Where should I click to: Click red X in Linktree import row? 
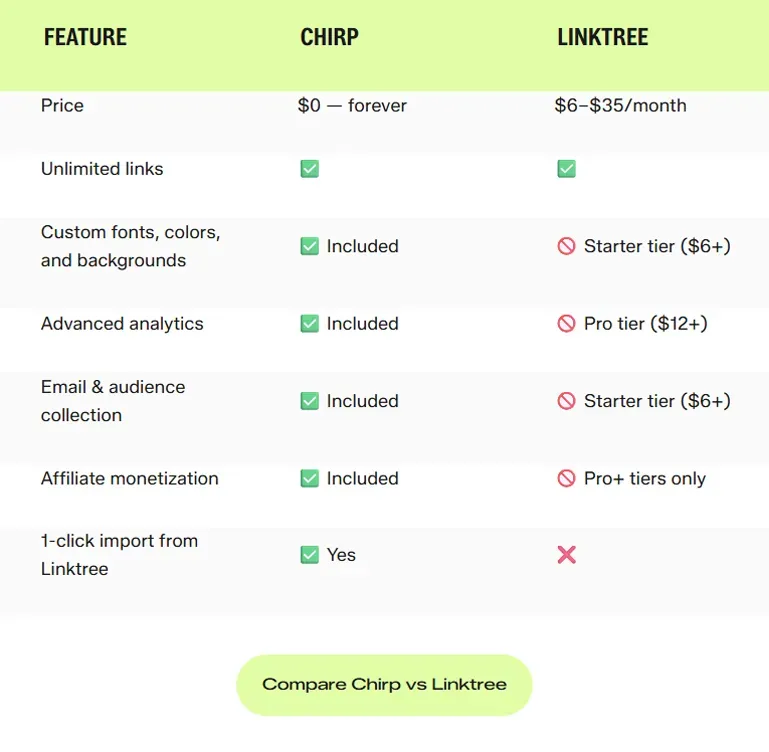(566, 555)
